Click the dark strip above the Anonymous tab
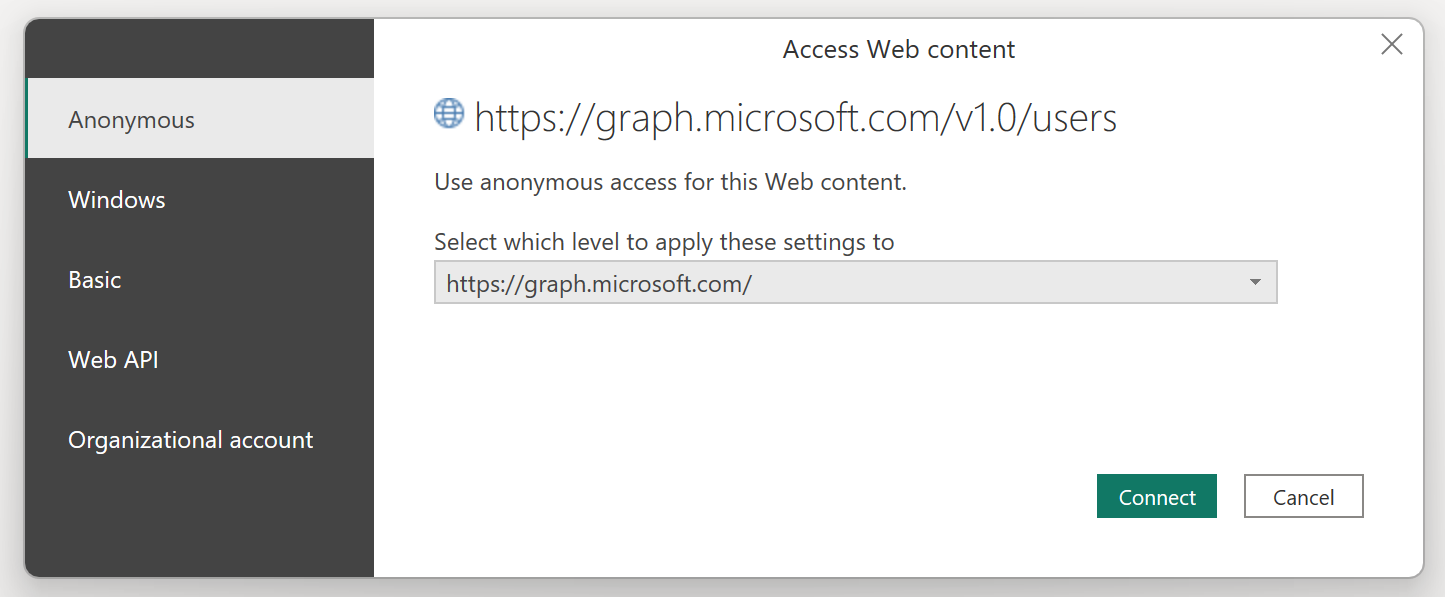The width and height of the screenshot is (1445, 597). pos(200,50)
